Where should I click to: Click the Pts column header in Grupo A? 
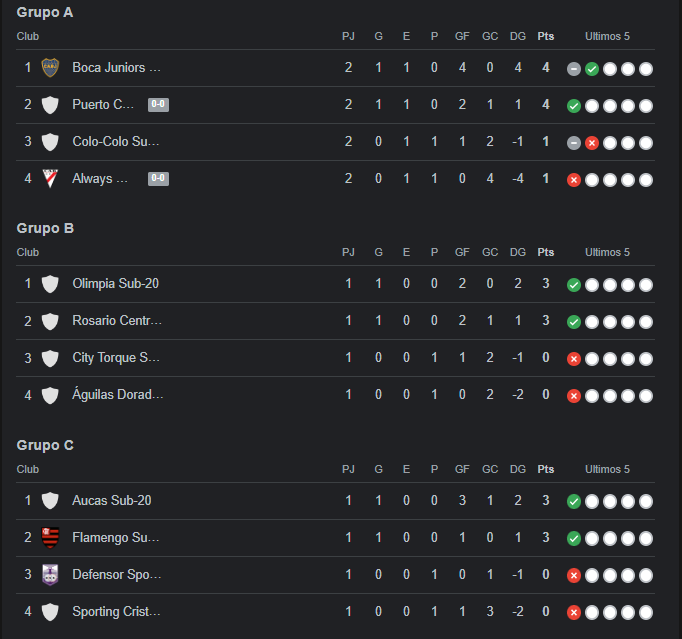pyautogui.click(x=546, y=36)
